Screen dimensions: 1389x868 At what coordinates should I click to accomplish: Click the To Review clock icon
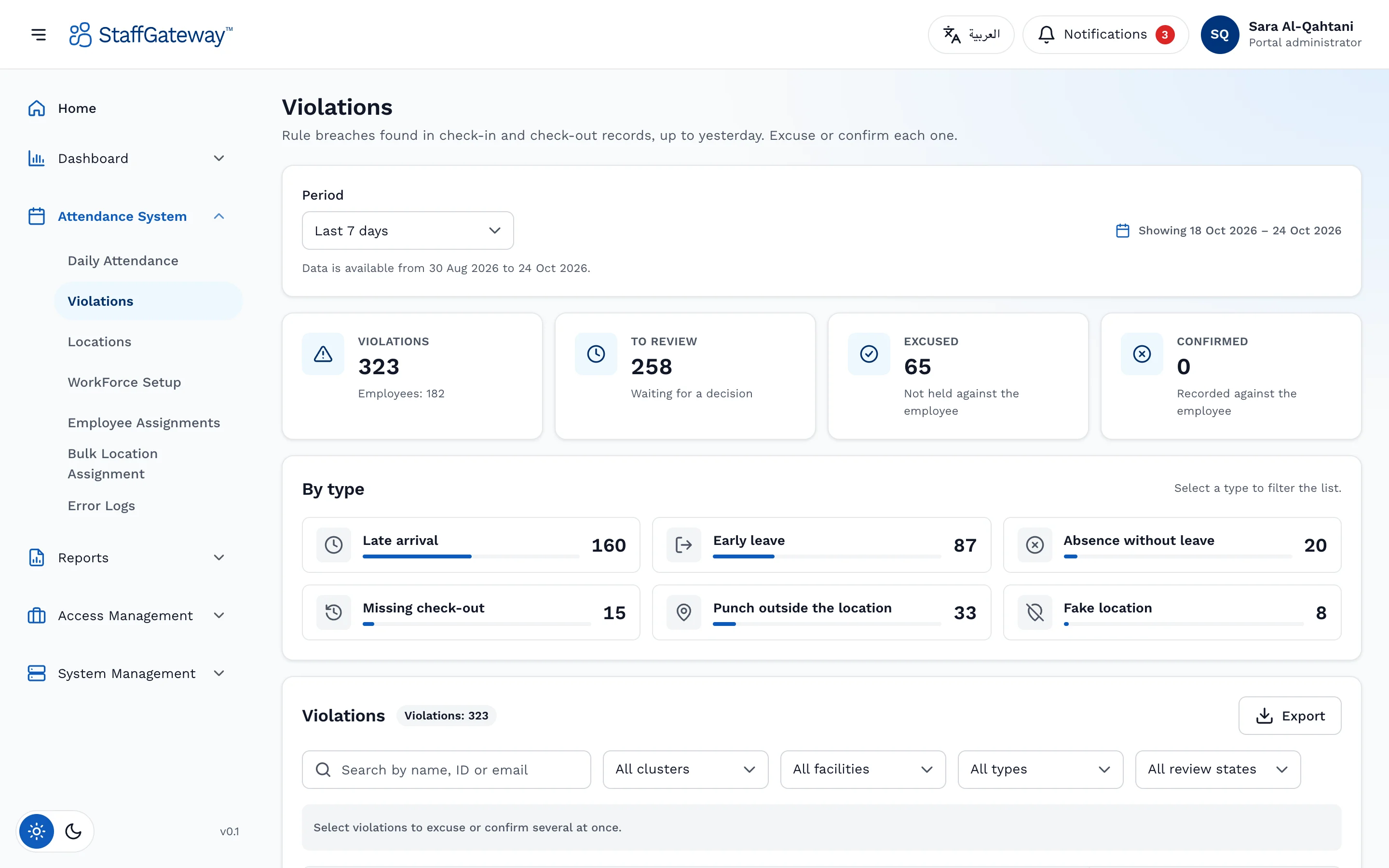coord(596,354)
